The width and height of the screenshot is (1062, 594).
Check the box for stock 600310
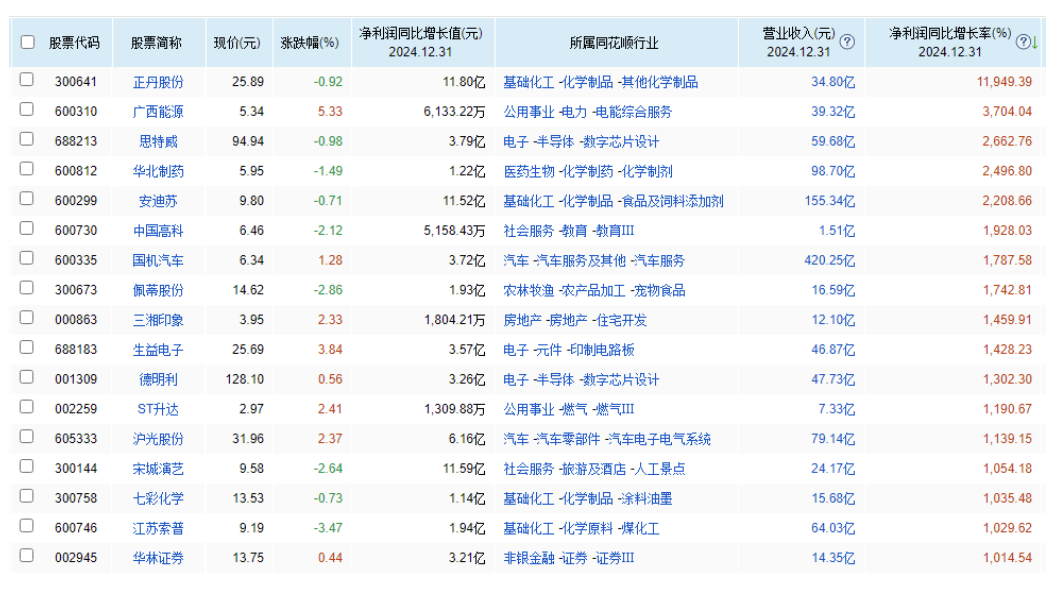pyautogui.click(x=26, y=109)
